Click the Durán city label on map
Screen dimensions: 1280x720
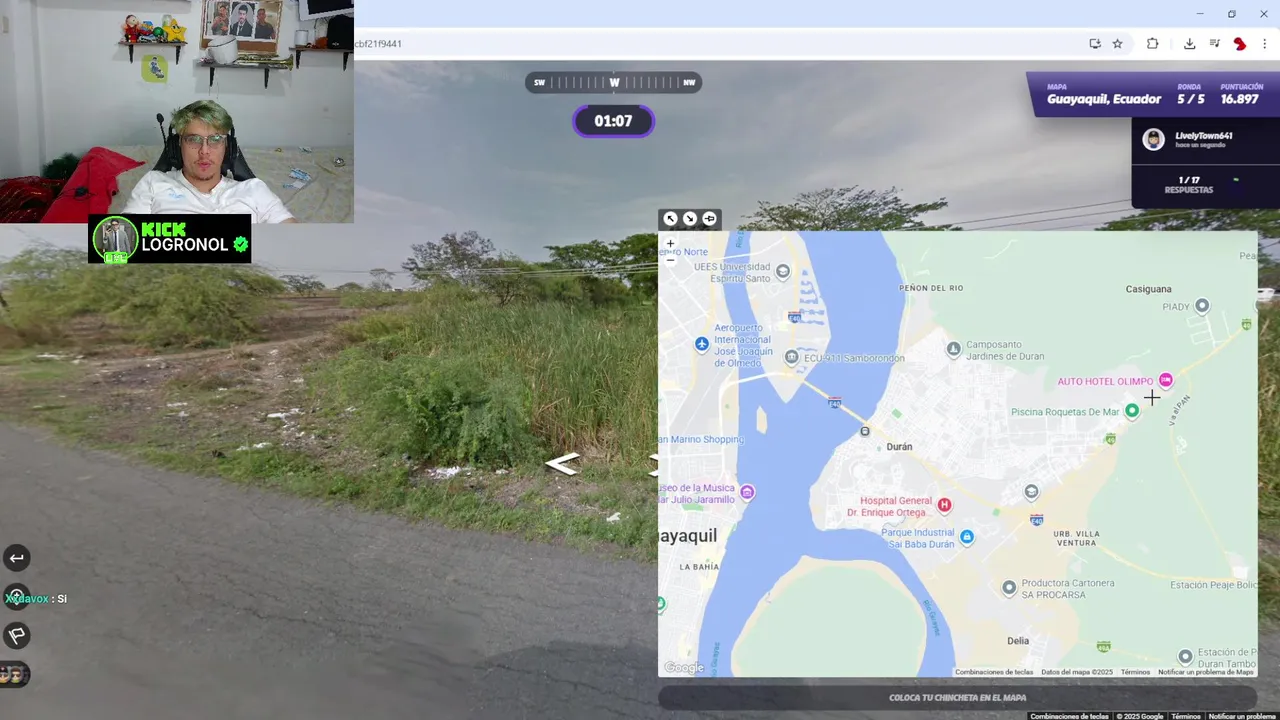pos(899,447)
